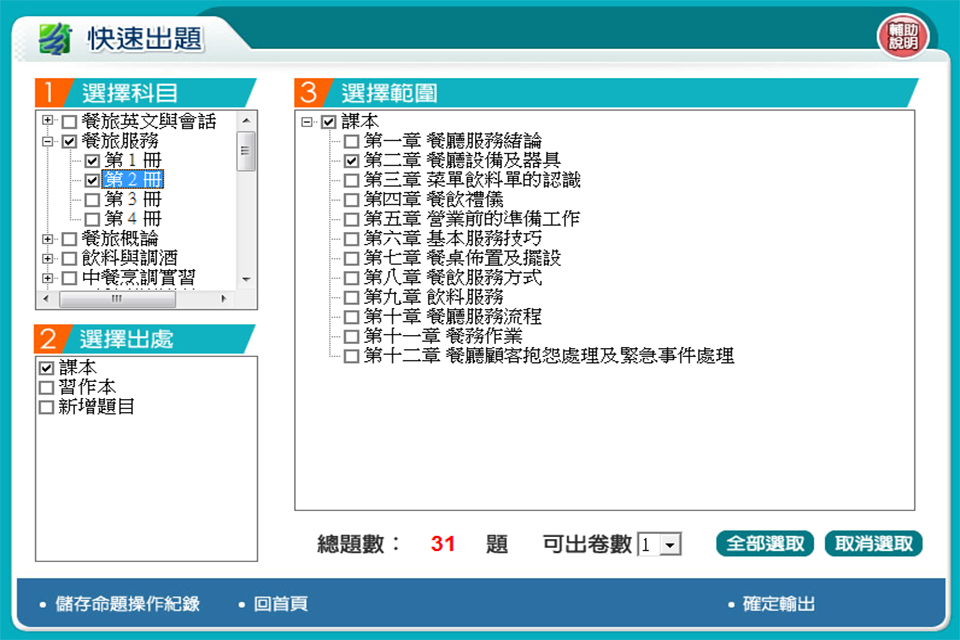Expand the 餐旅英文與會話 subject node

(x=47, y=121)
